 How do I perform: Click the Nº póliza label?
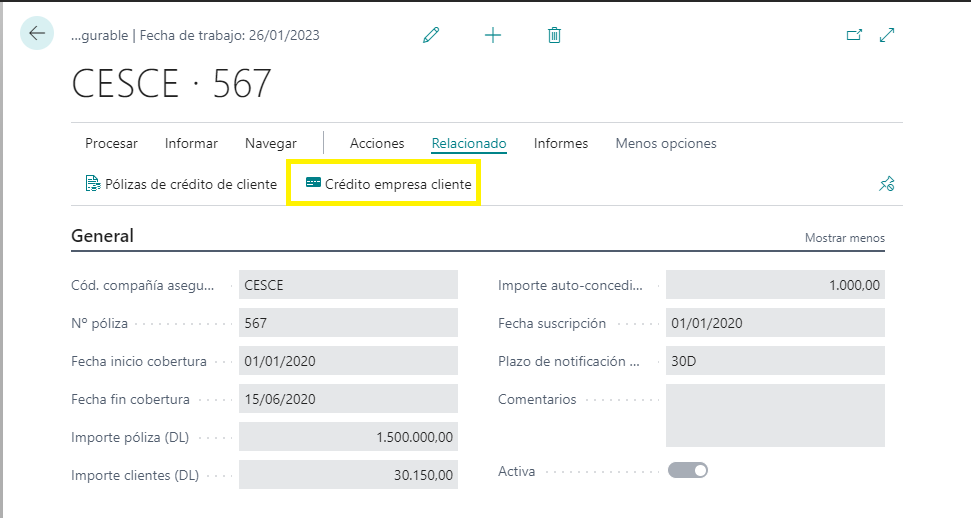pyautogui.click(x=100, y=323)
